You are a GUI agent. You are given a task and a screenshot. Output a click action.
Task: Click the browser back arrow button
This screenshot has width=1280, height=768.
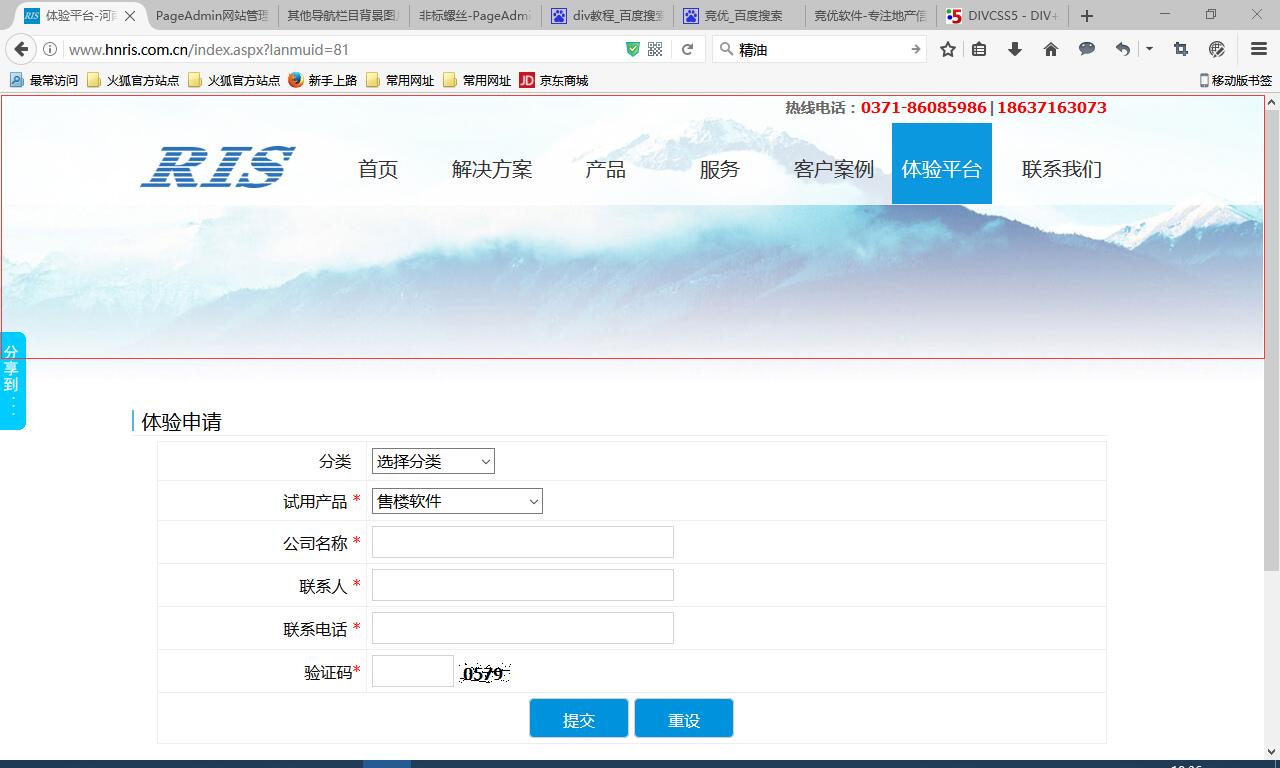(x=21, y=49)
